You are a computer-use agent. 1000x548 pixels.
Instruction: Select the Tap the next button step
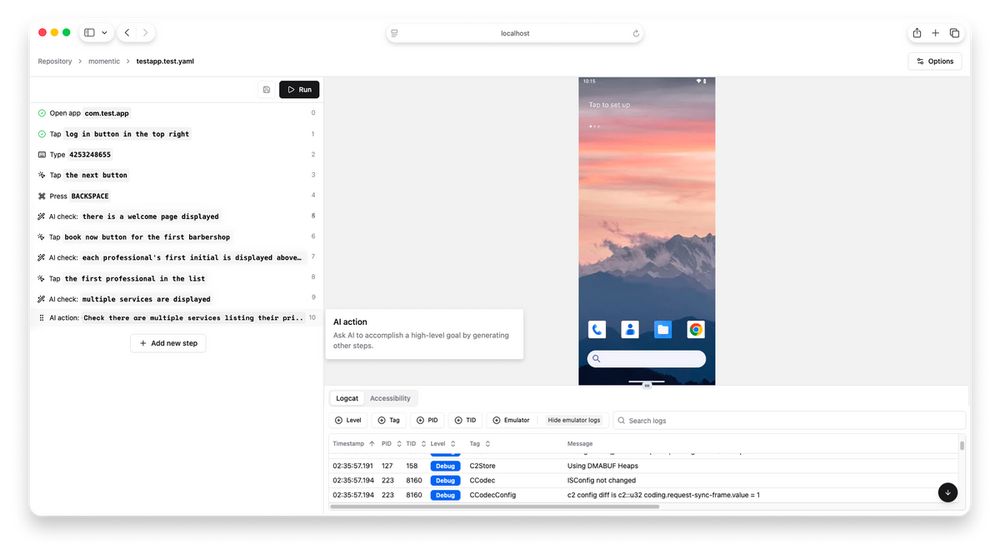[x=177, y=175]
